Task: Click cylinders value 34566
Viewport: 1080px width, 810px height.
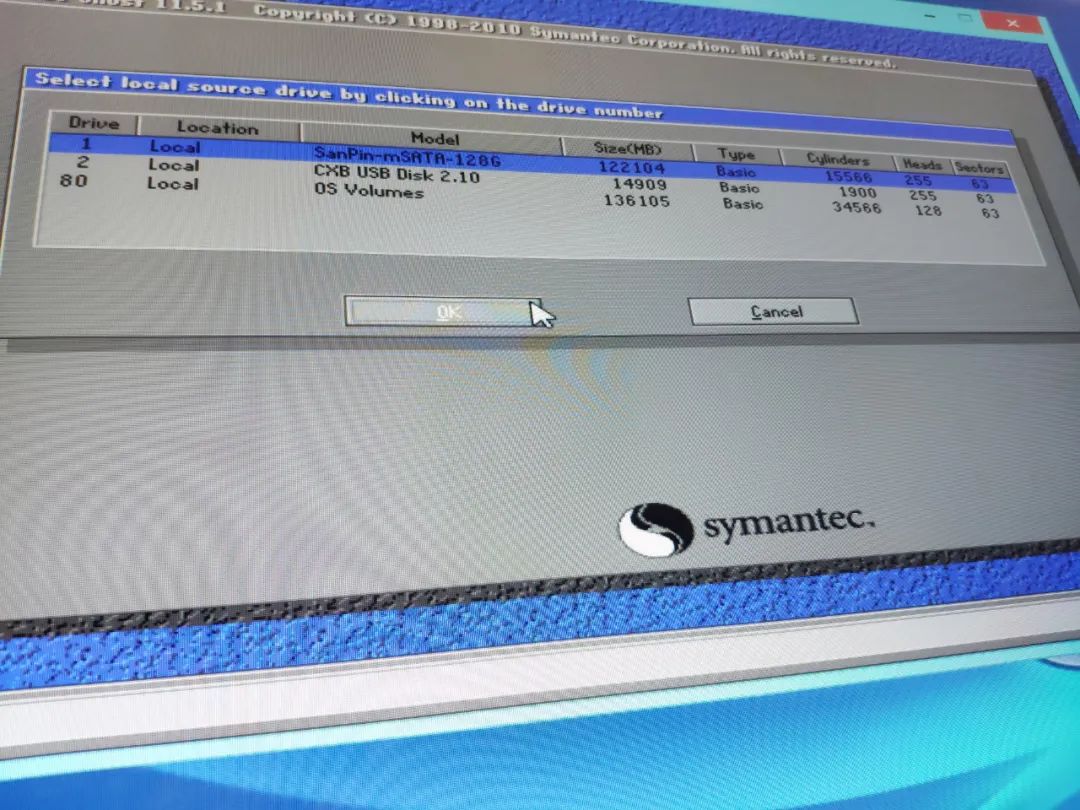Action: coord(856,207)
